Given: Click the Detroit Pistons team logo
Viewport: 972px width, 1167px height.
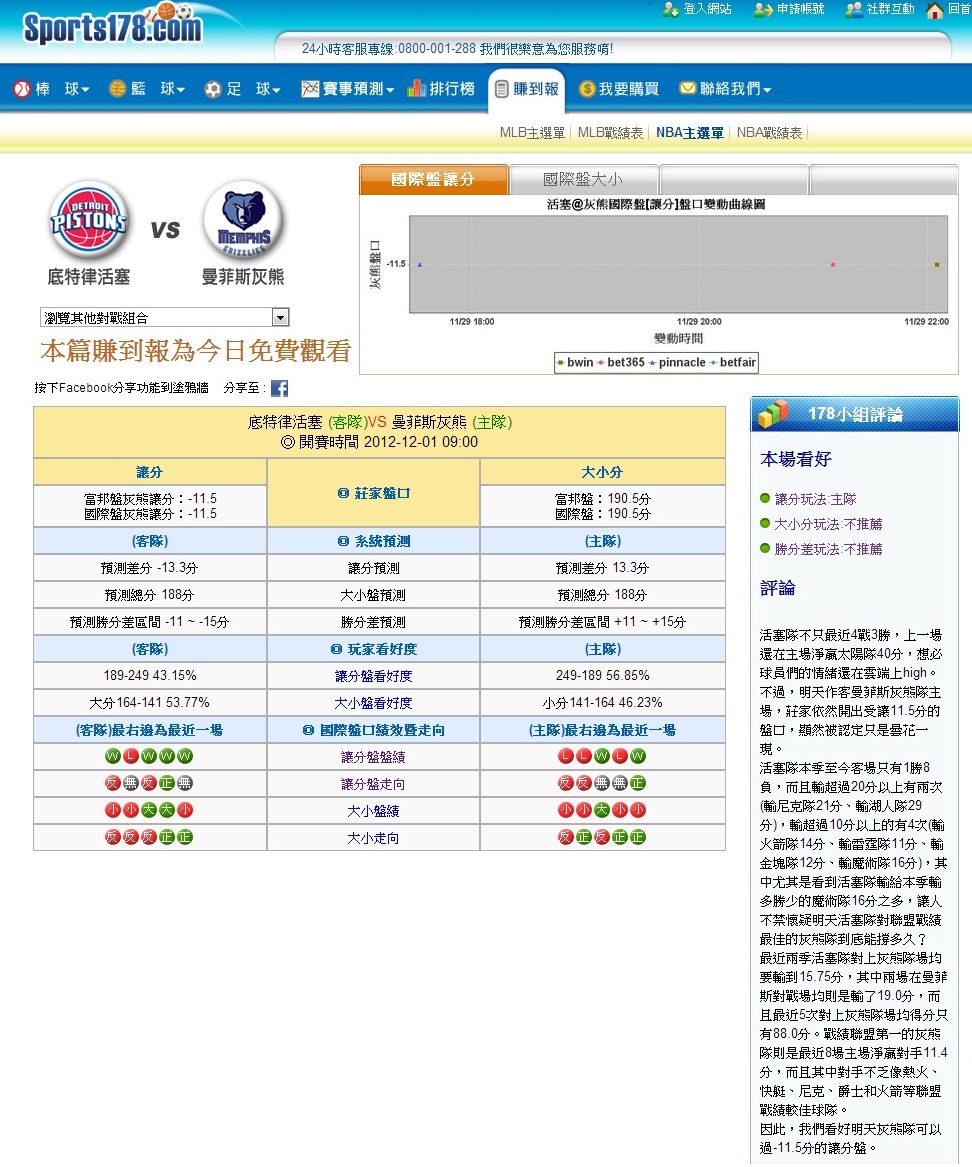Looking at the screenshot, I should coord(89,220).
